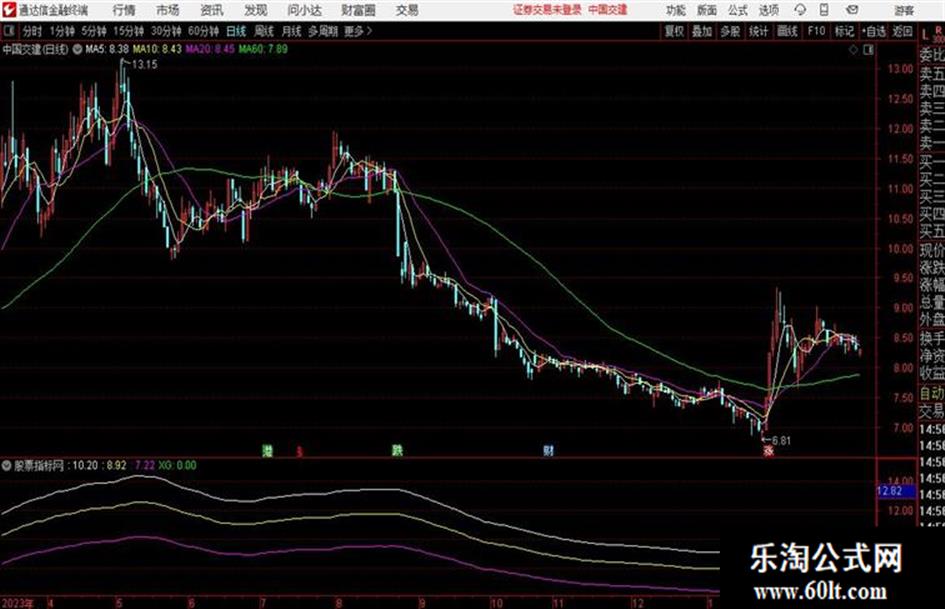Image resolution: width=945 pixels, height=609 pixels.
Task: Click the 统计 toolbar button
Action: point(758,31)
